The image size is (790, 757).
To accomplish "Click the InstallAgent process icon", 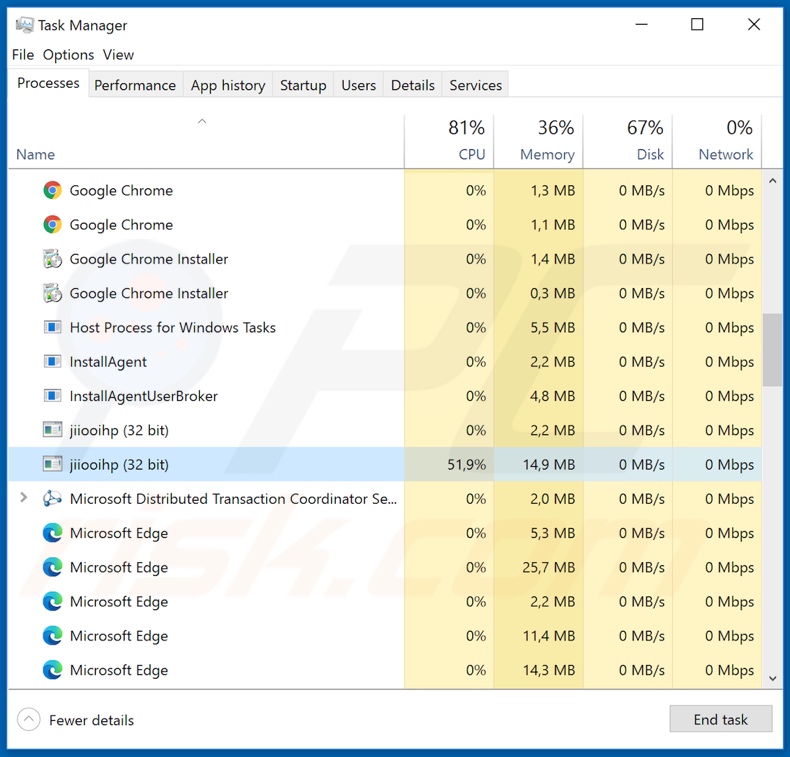I will coord(52,362).
